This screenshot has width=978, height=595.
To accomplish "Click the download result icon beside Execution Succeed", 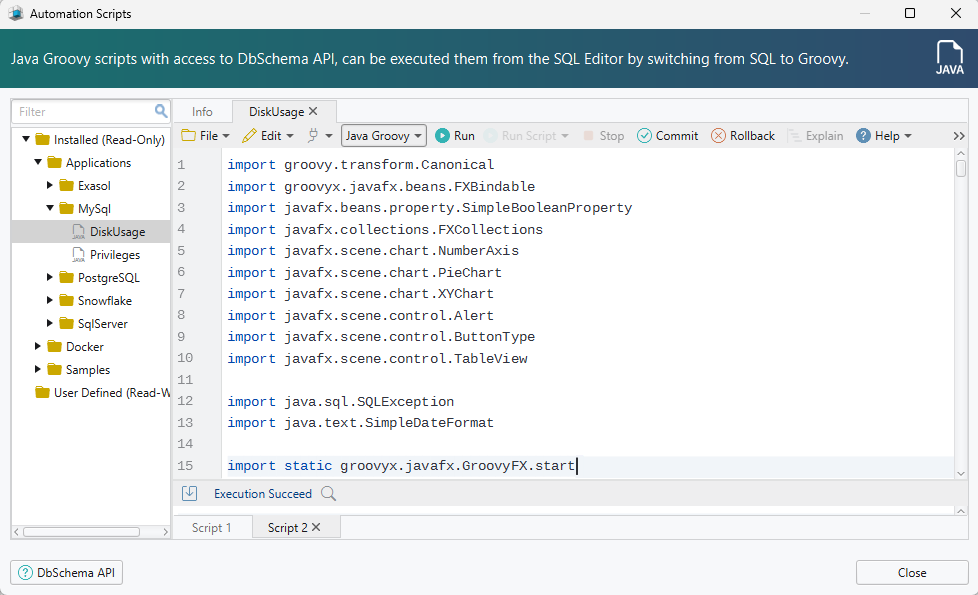I will pyautogui.click(x=190, y=493).
